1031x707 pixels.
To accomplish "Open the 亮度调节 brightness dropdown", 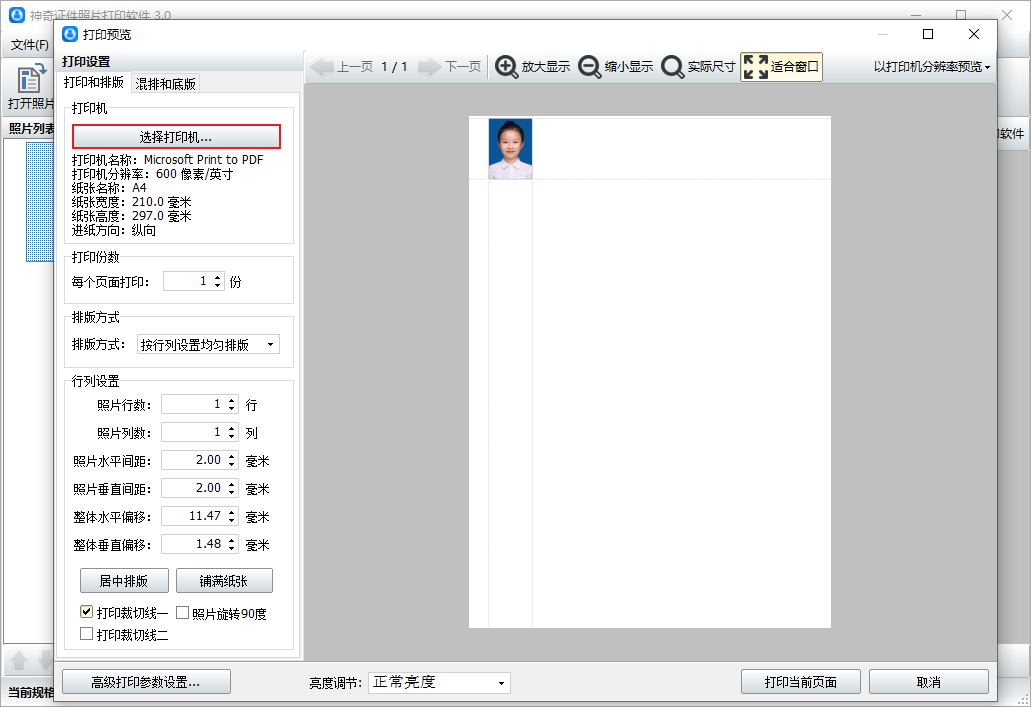I will [500, 683].
